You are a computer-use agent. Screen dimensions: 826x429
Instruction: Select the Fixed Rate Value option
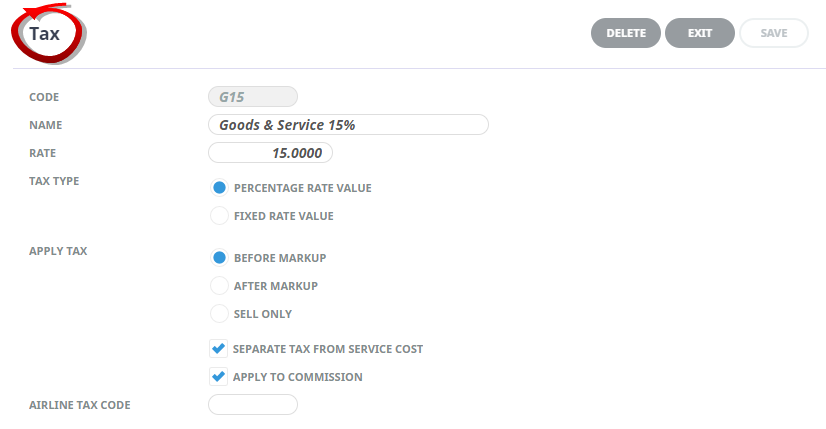(220, 216)
